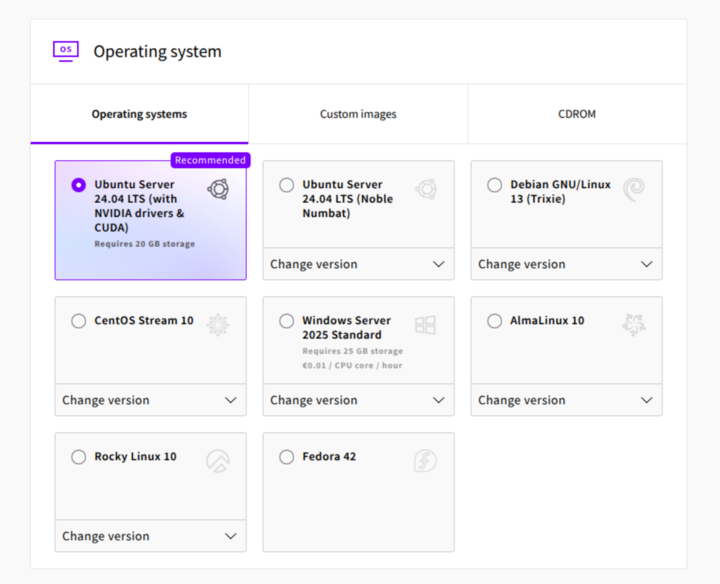Switch to the Custom images tab
The width and height of the screenshot is (720, 584).
(x=358, y=114)
